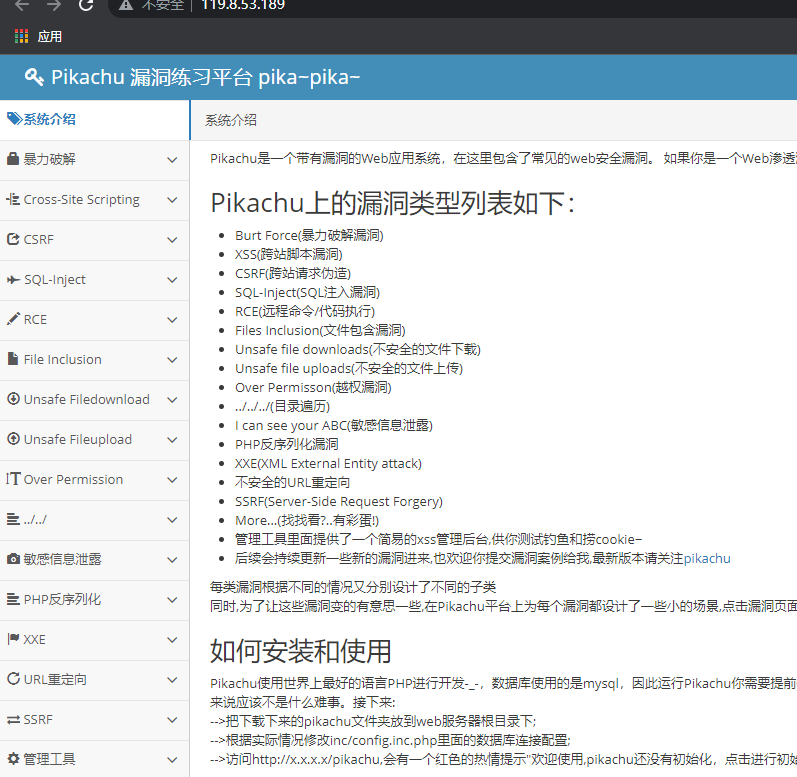
Task: Open the pikachu hyperlink in the list
Action: click(707, 558)
